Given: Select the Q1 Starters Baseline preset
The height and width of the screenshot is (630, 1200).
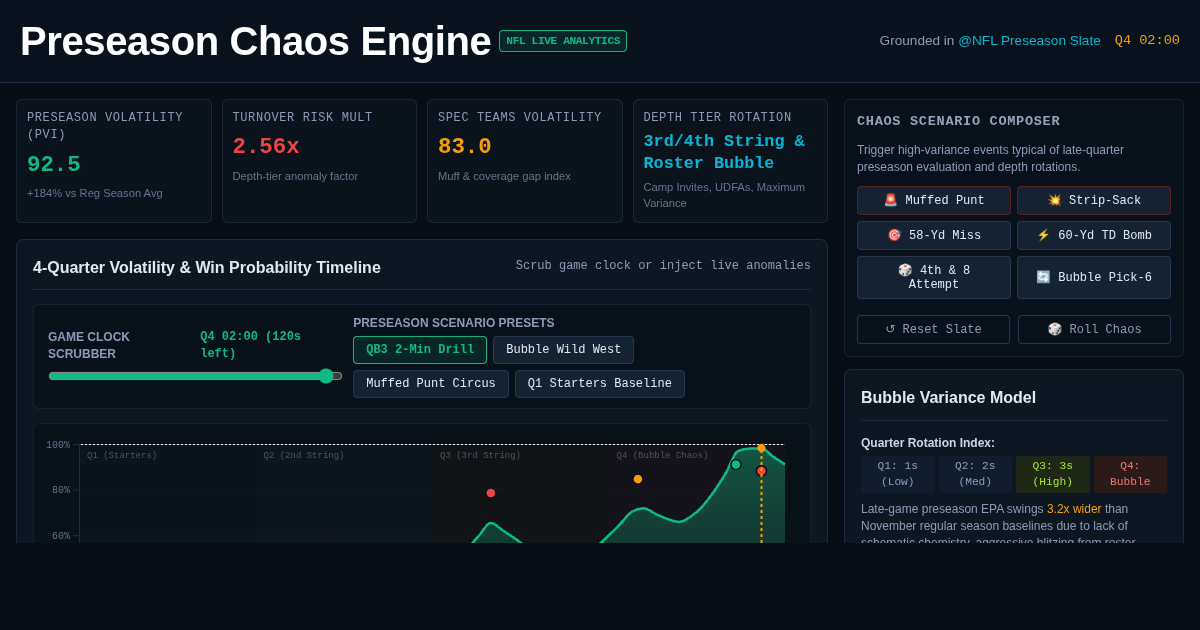Looking at the screenshot, I should pos(600,384).
